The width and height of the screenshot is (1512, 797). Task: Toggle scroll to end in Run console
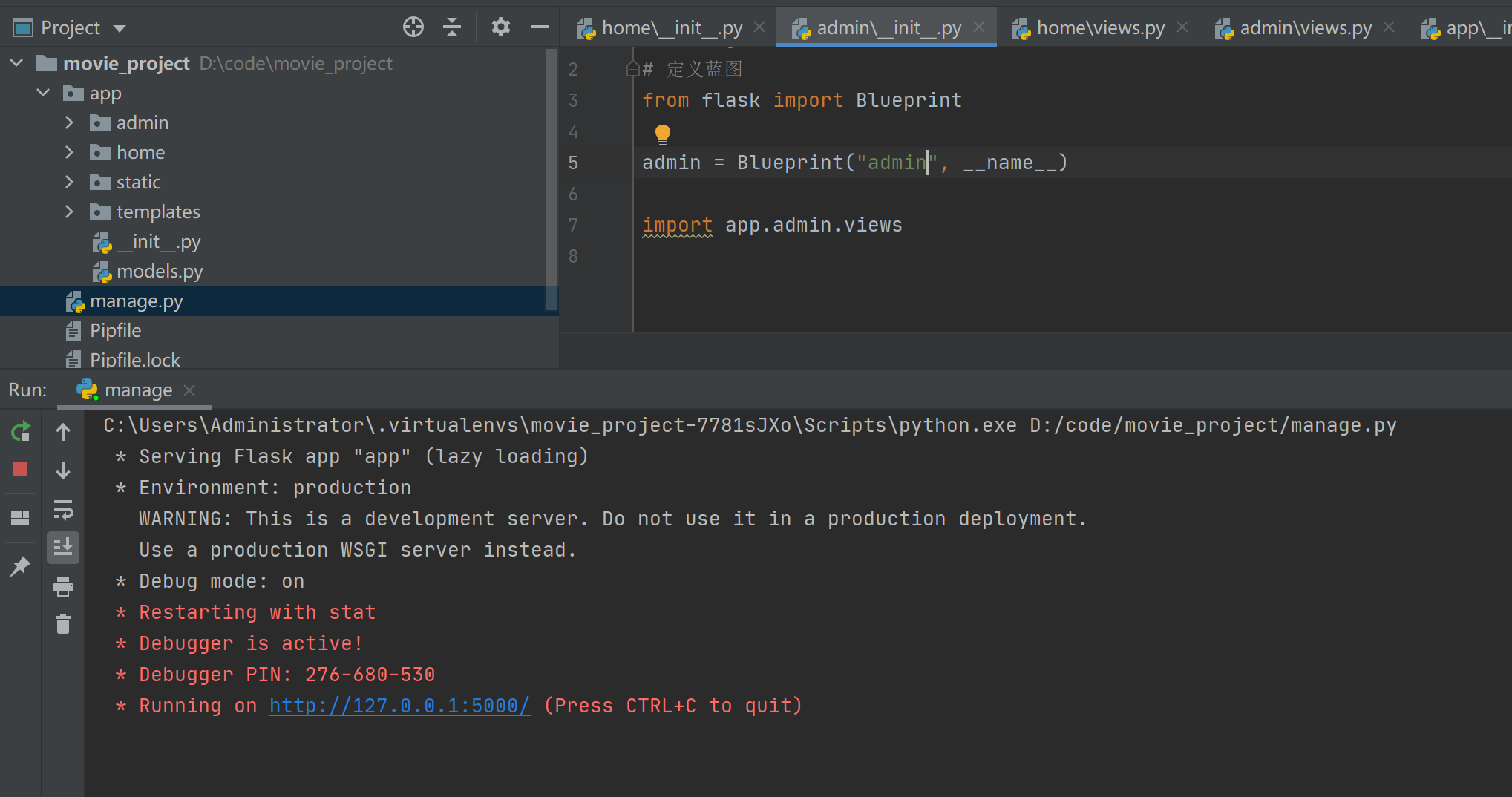(63, 547)
